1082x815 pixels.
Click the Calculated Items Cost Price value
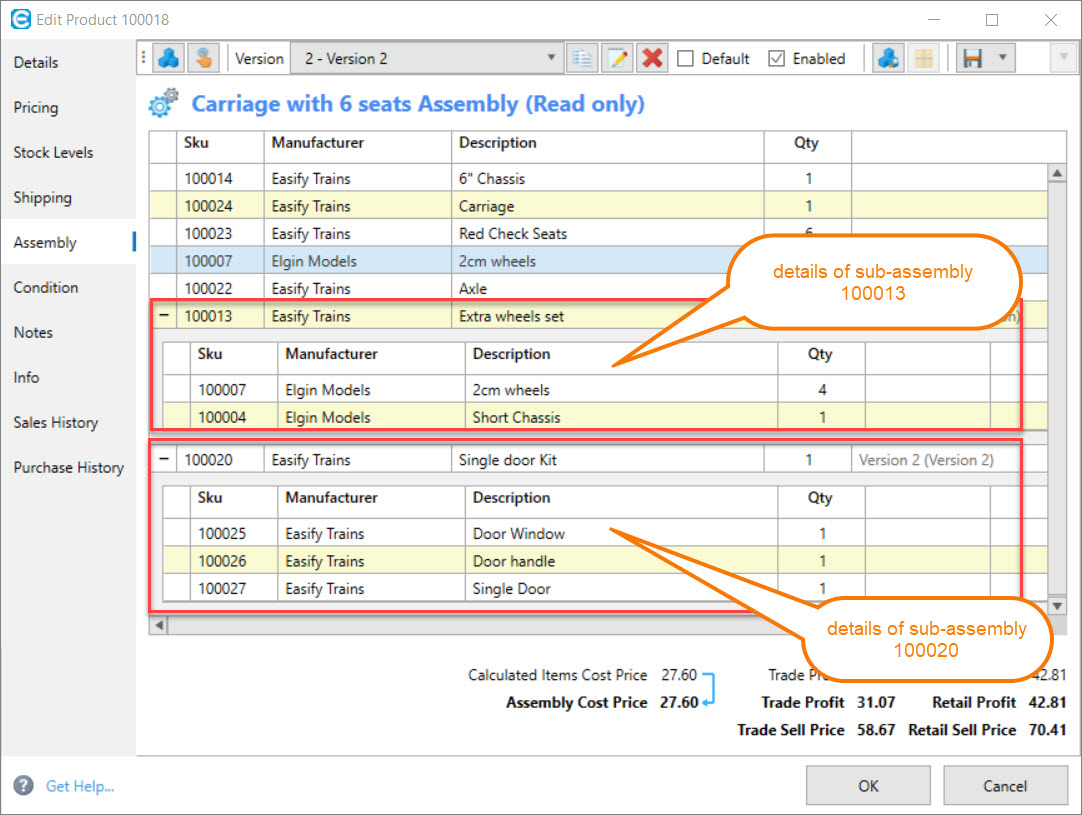(x=679, y=674)
